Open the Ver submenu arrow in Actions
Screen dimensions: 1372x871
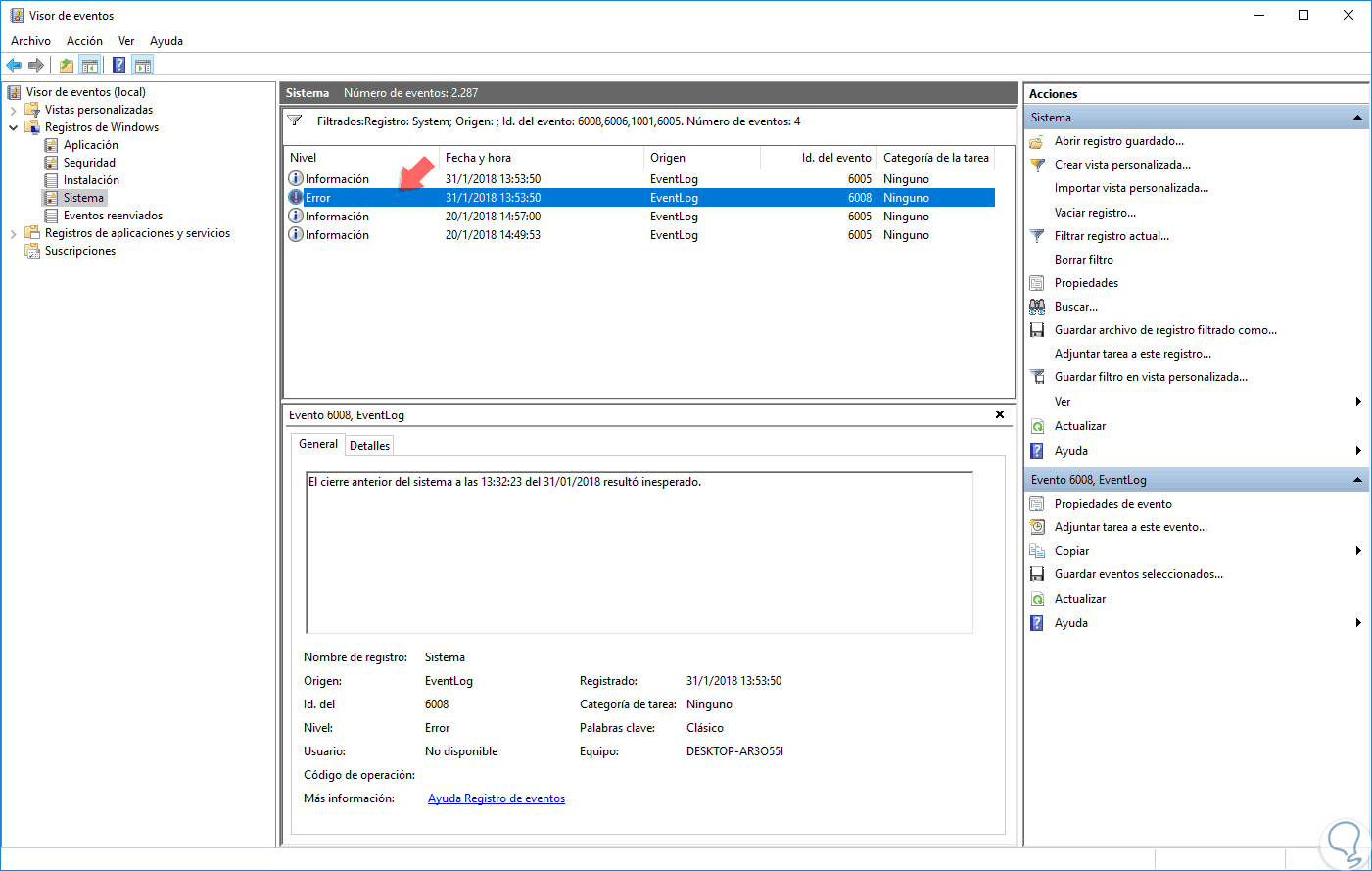pos(1358,402)
